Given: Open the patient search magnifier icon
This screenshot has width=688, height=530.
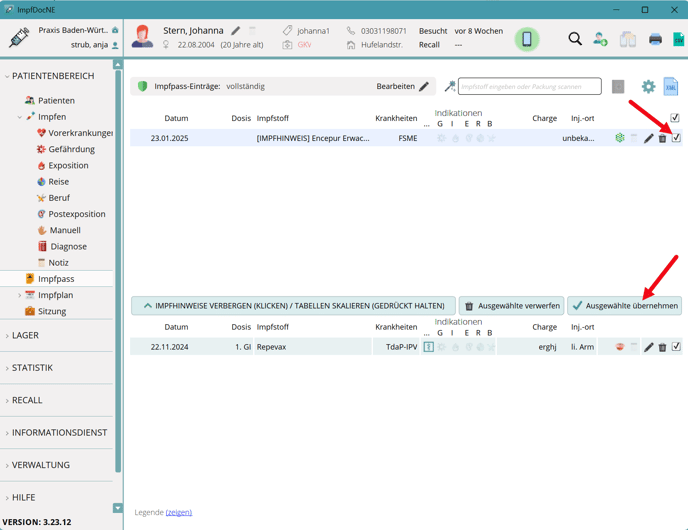Looking at the screenshot, I should (575, 39).
